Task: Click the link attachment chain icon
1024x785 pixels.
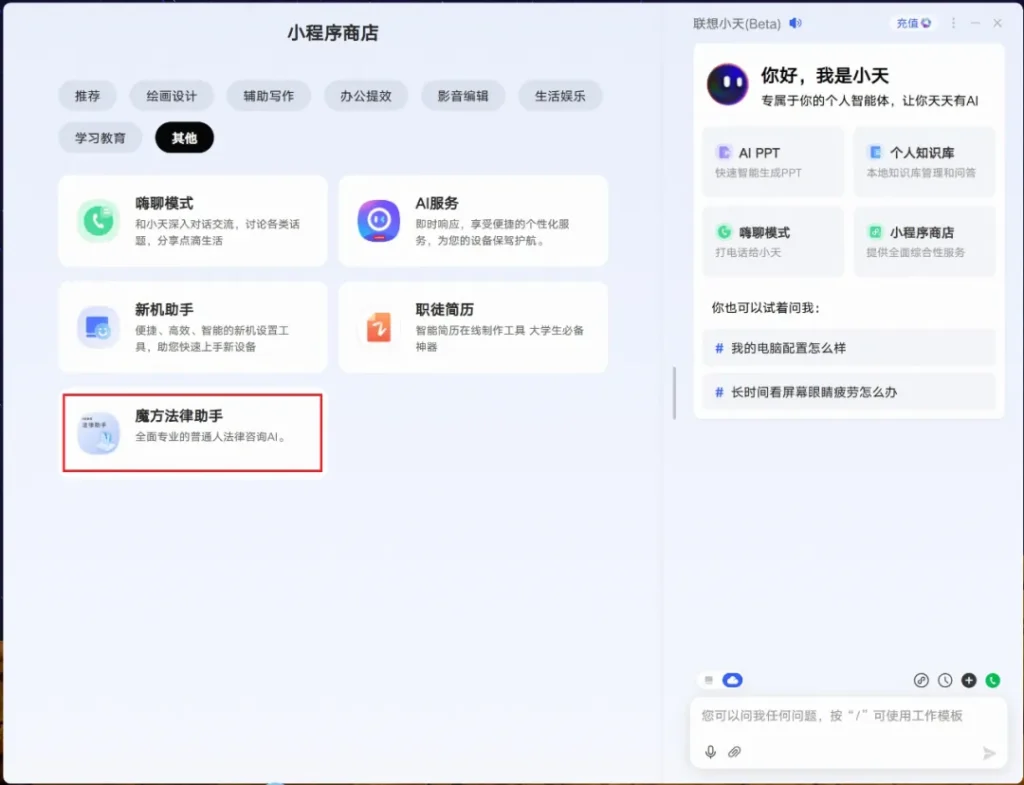Action: click(921, 680)
